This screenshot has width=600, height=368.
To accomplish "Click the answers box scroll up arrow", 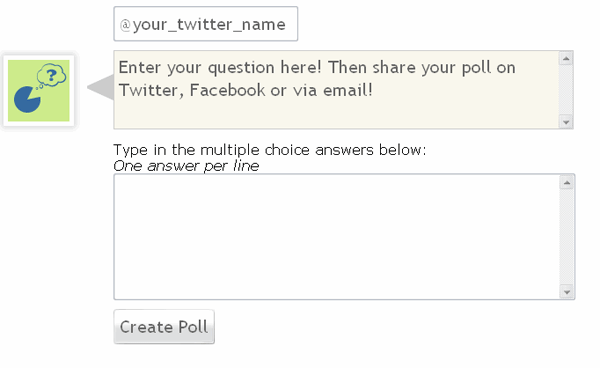I will click(567, 182).
